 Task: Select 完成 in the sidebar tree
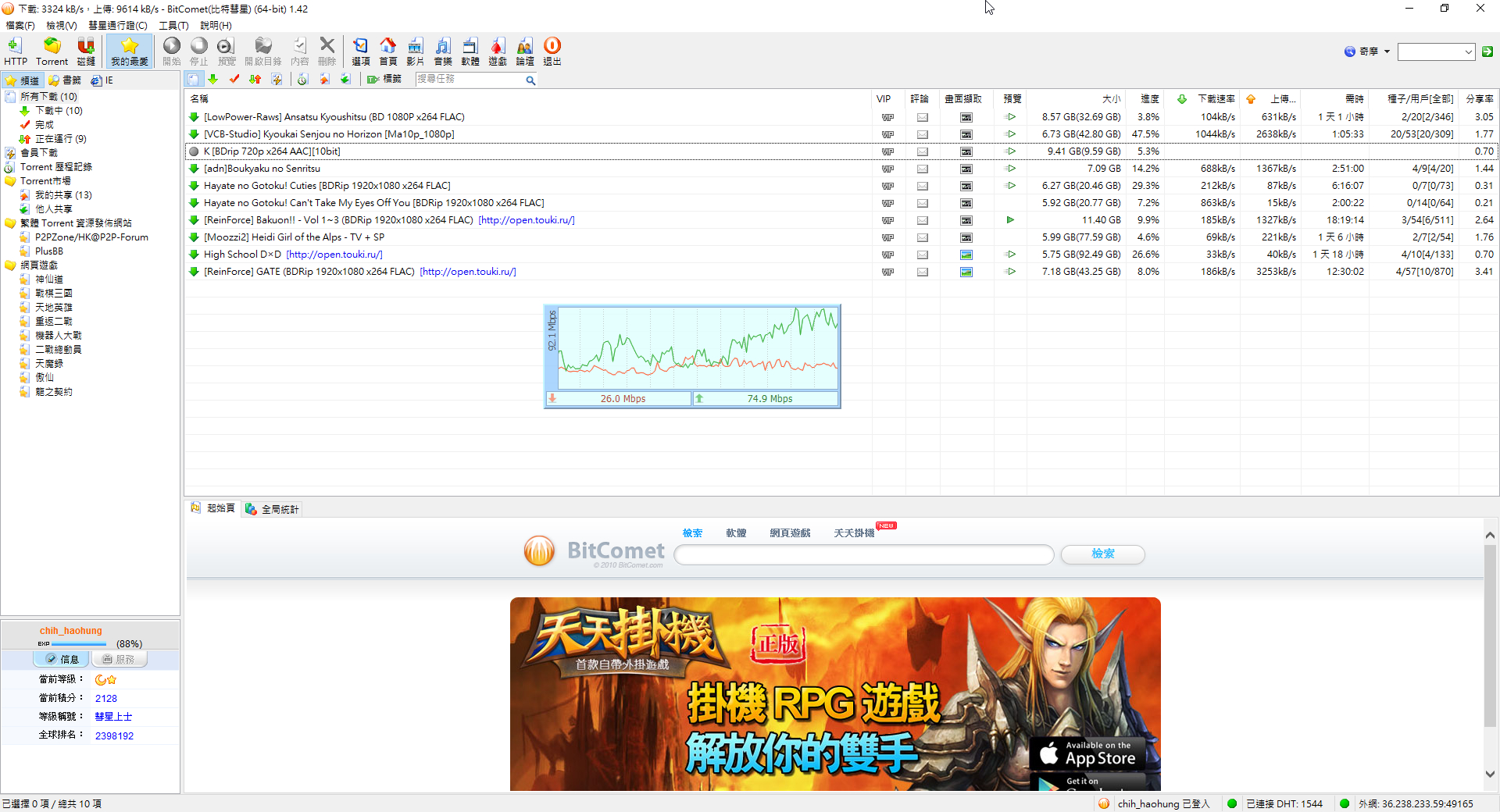(45, 125)
